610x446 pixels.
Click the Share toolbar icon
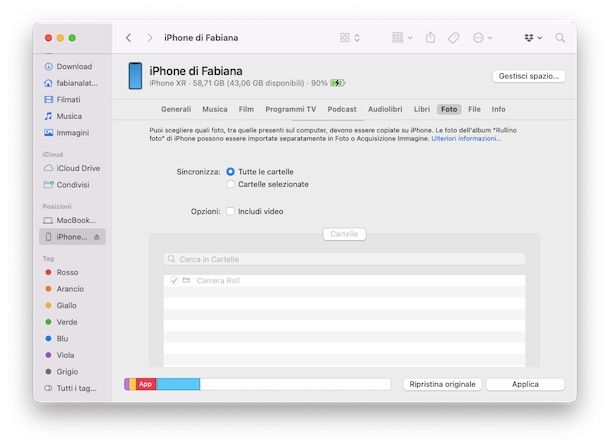[430, 38]
